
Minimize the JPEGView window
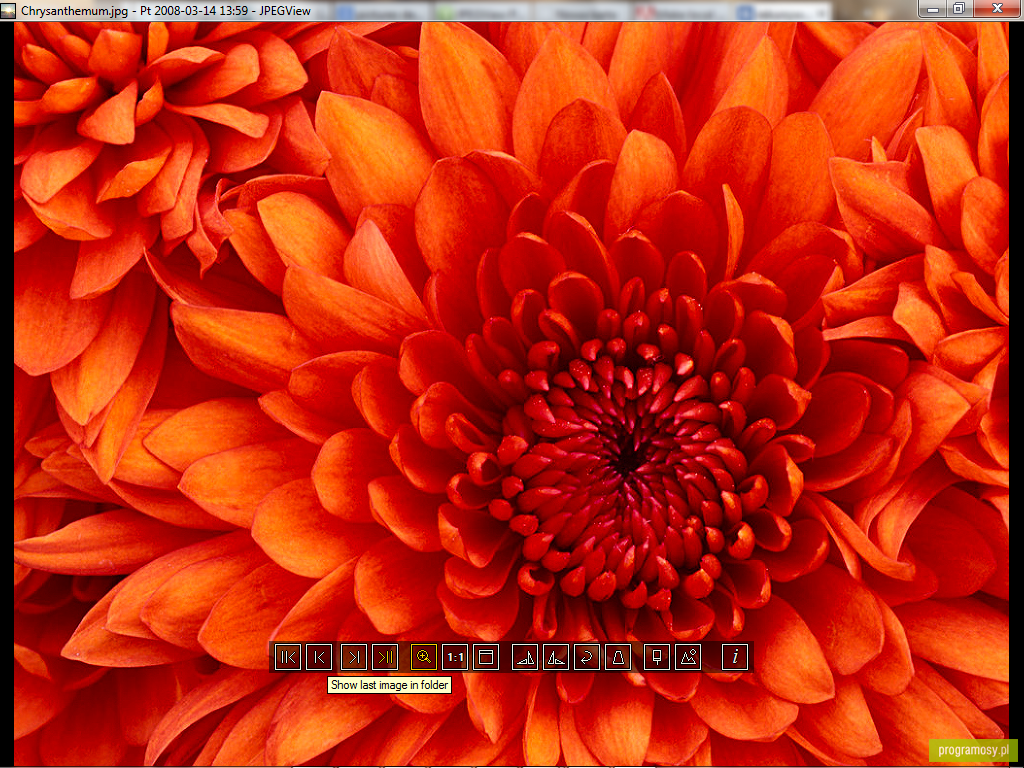pos(933,9)
